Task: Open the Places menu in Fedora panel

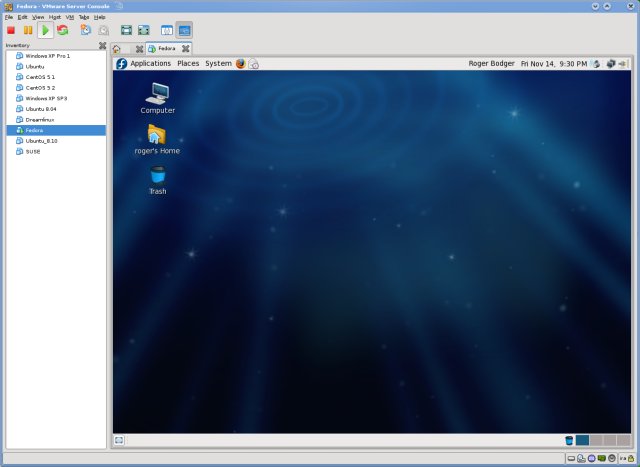Action: point(188,63)
